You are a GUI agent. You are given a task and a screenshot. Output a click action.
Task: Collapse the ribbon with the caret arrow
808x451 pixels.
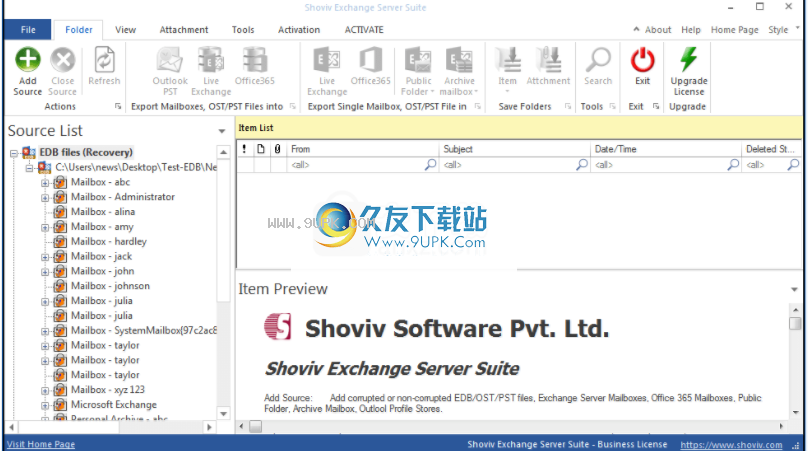click(636, 29)
